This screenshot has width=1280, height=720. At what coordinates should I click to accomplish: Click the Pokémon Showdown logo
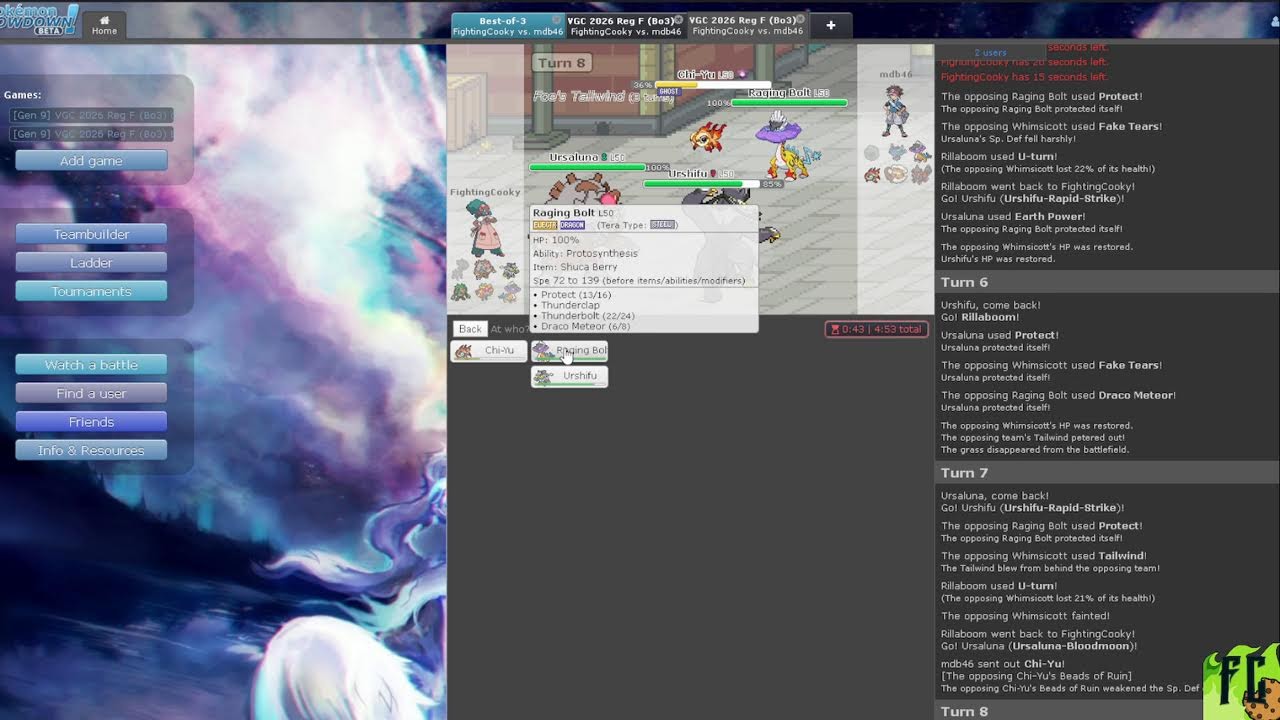(38, 20)
